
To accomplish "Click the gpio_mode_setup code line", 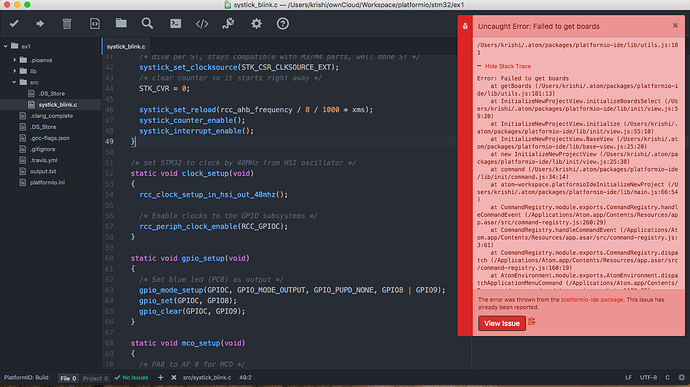I will (x=292, y=290).
